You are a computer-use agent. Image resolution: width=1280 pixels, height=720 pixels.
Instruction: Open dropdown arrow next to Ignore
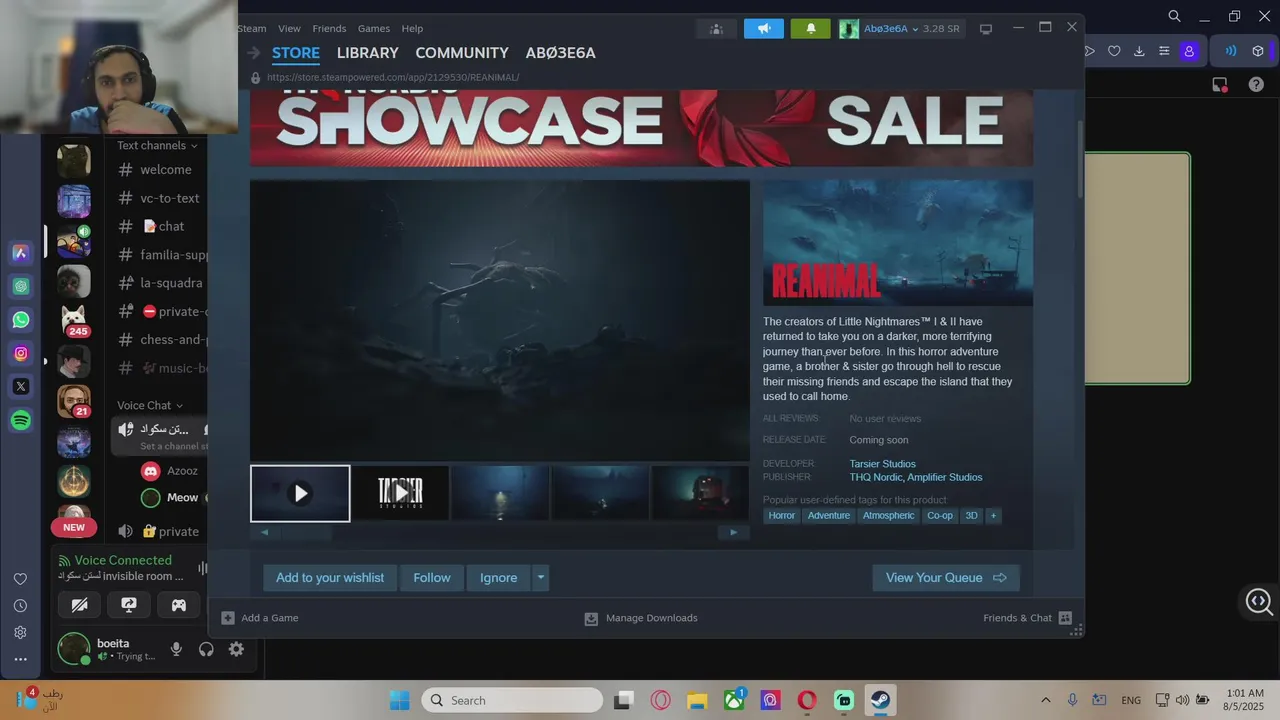point(540,577)
